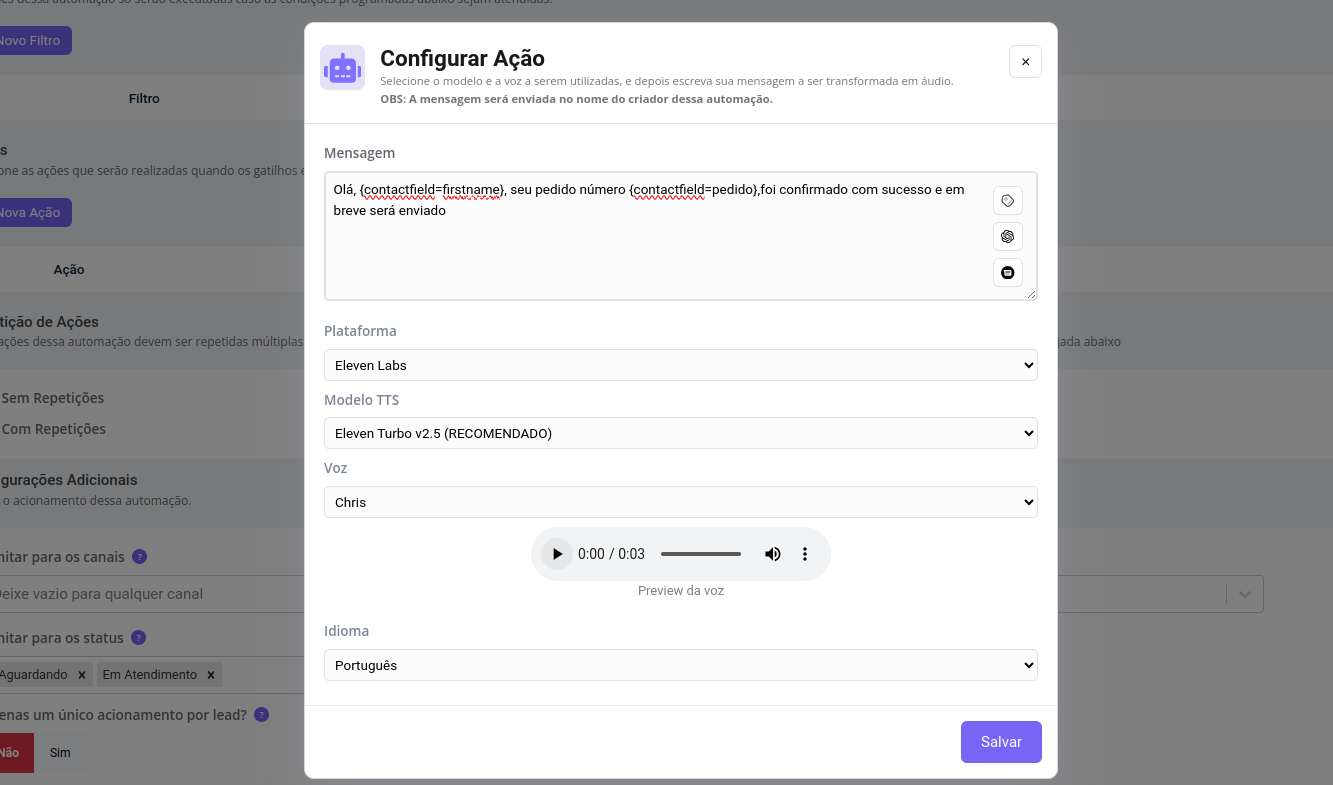1333x785 pixels.
Task: Play the voice preview audio
Action: [556, 554]
